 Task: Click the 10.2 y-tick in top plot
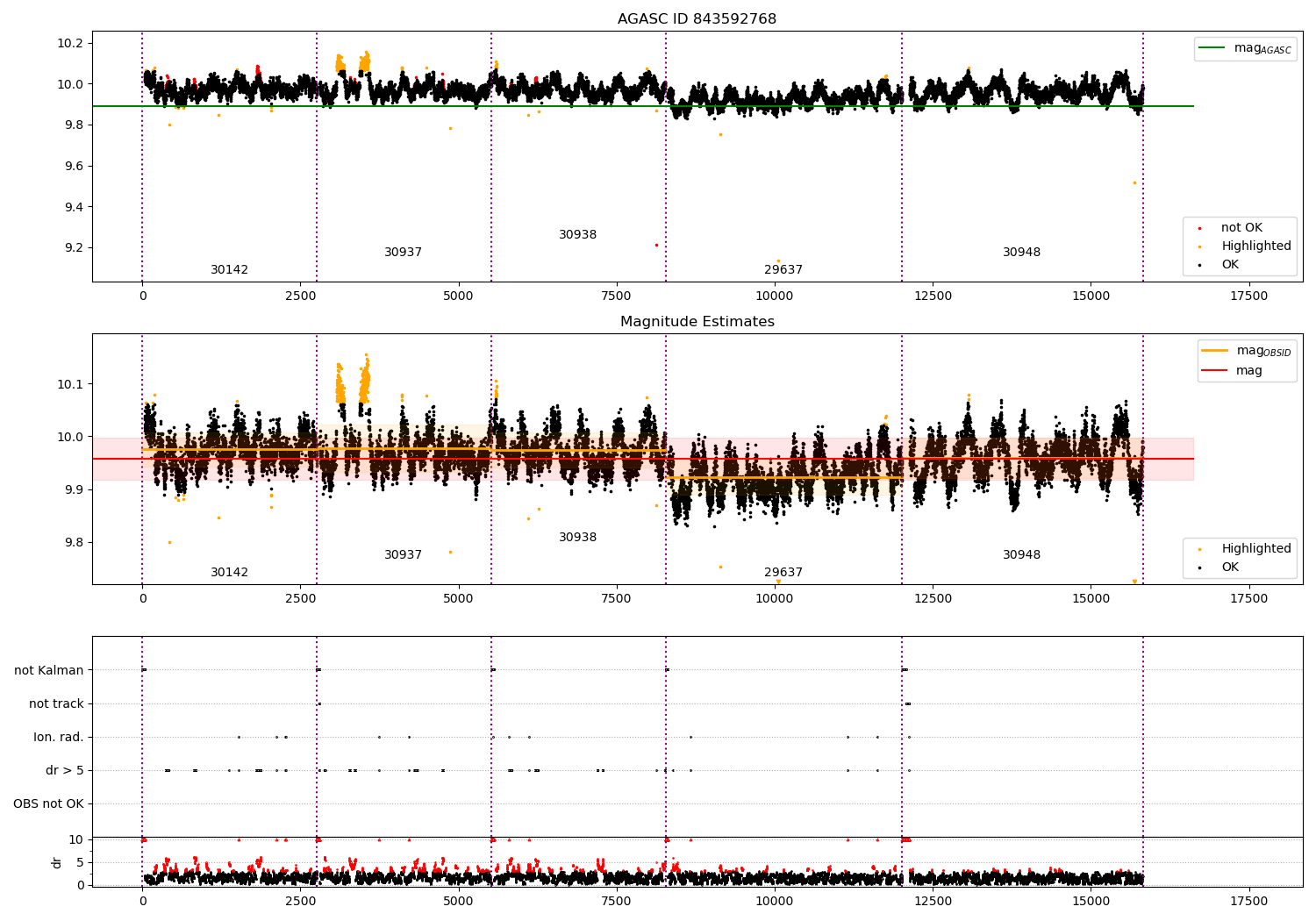(x=70, y=43)
